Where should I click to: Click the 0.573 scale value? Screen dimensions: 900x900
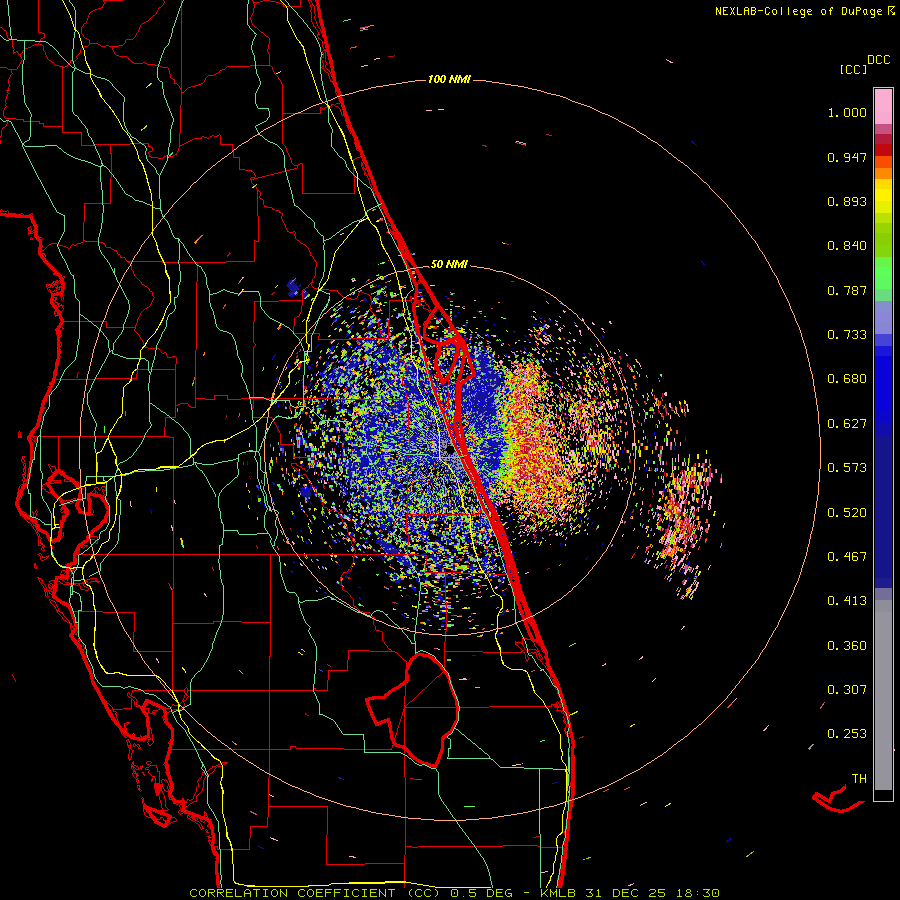click(847, 468)
